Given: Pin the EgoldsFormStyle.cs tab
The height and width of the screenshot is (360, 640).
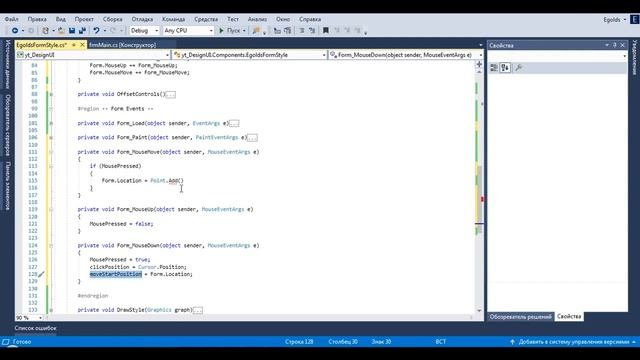Looking at the screenshot, I should [74, 45].
